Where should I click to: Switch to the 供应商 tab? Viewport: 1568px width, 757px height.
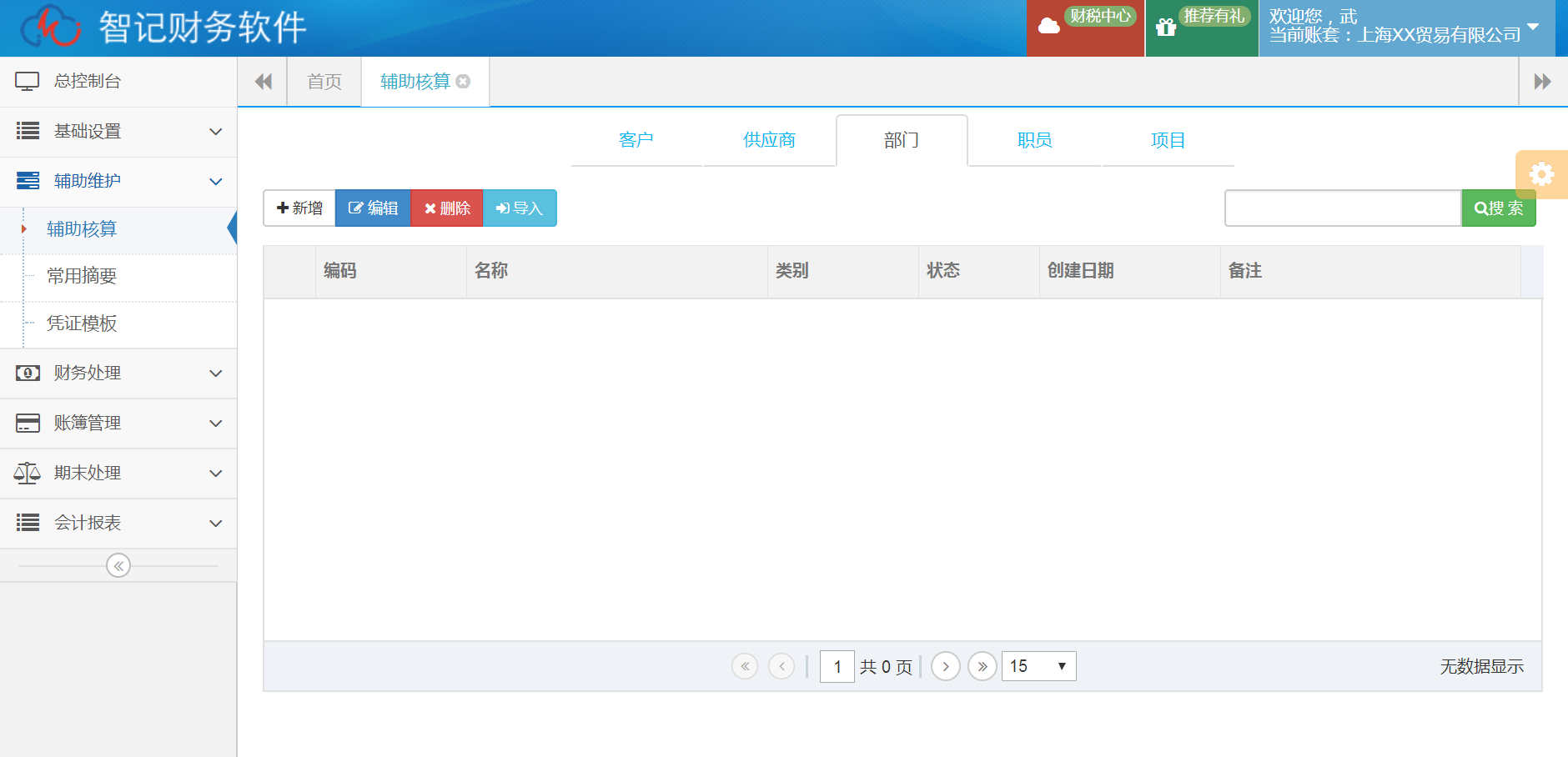[x=769, y=140]
